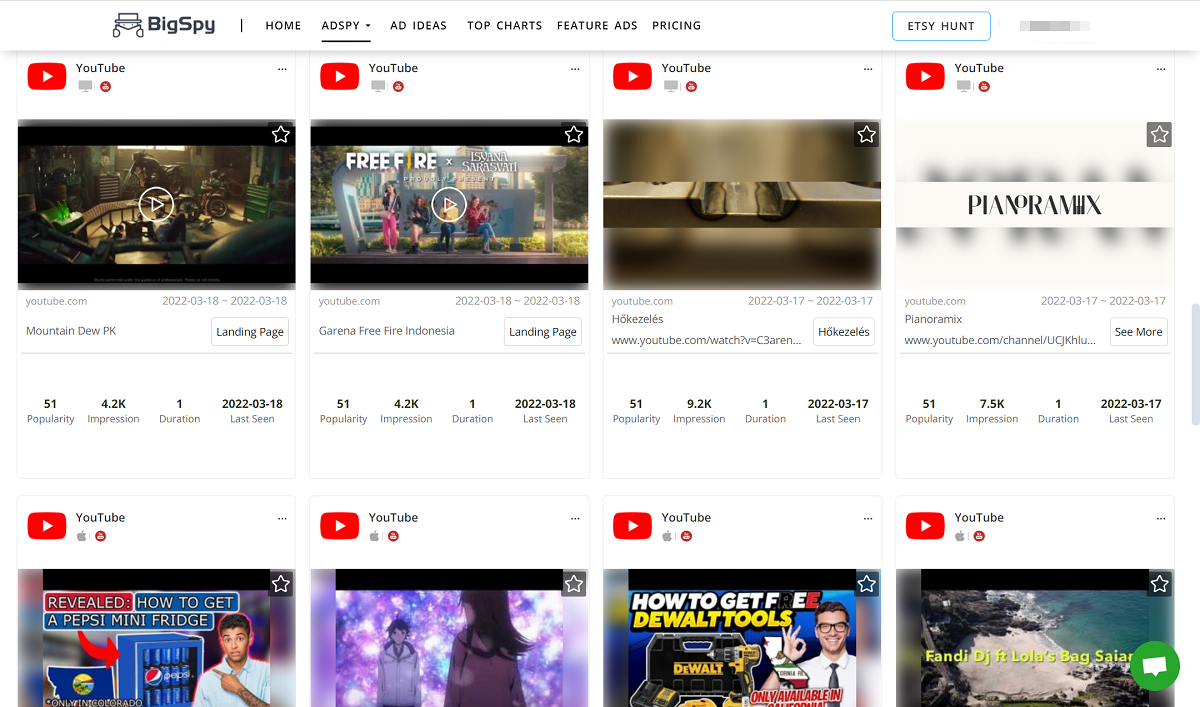Viewport: 1200px width, 707px height.
Task: Click the Pianoramix youtube channel link
Action: point(1000,340)
